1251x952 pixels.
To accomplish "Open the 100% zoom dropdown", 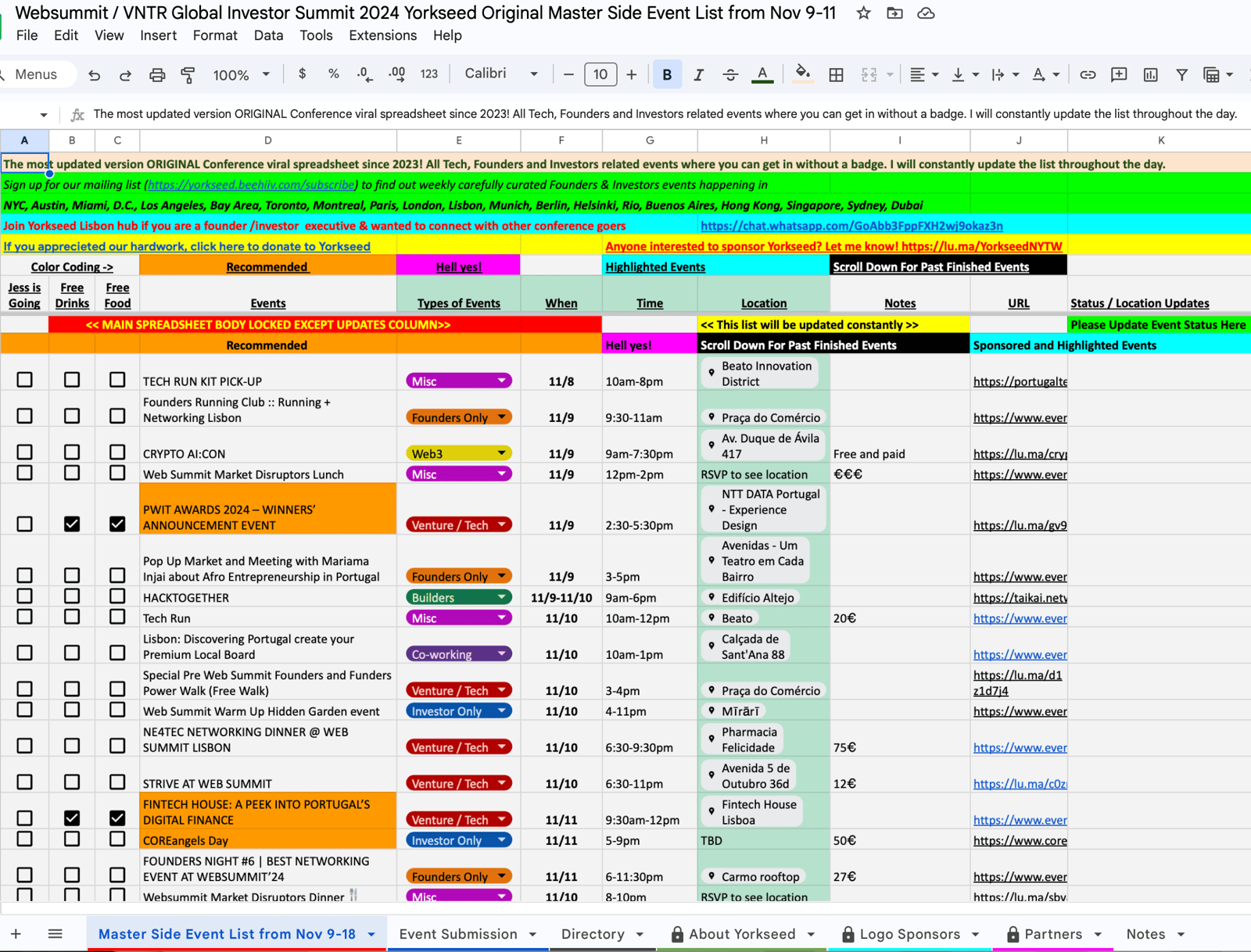I will (x=241, y=75).
